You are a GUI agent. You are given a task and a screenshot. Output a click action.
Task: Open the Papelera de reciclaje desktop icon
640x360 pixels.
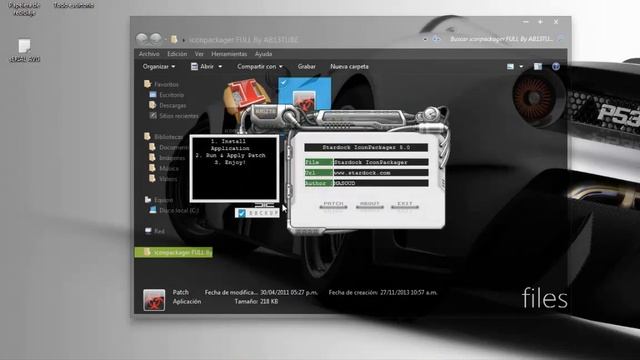(24, 9)
